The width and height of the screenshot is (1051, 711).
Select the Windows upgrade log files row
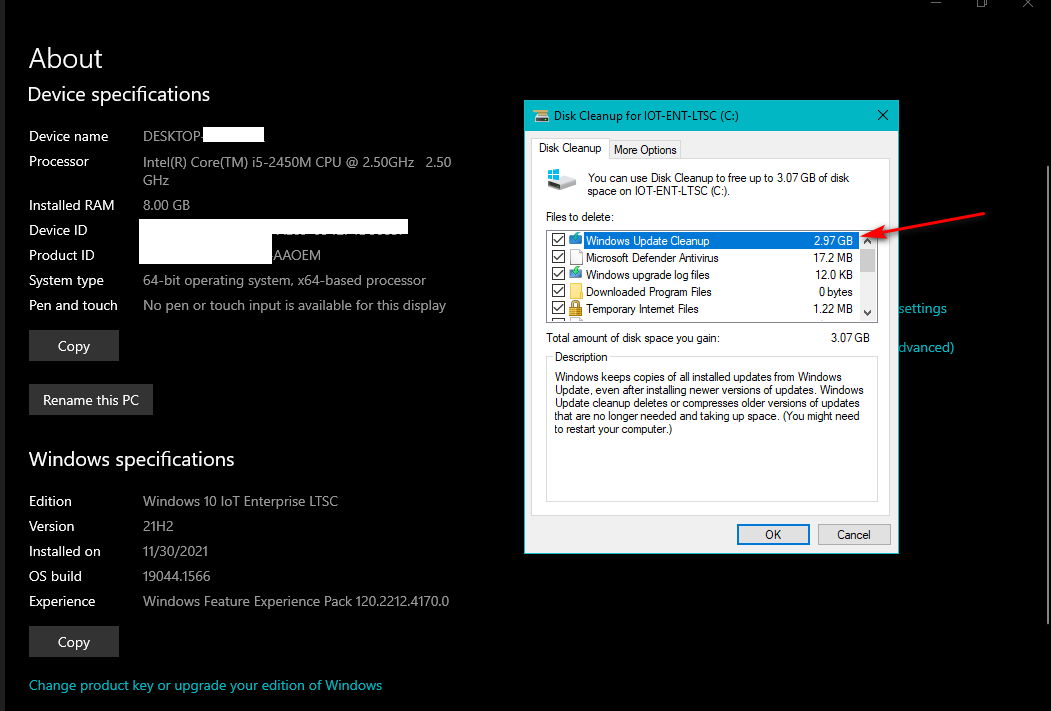pos(703,274)
